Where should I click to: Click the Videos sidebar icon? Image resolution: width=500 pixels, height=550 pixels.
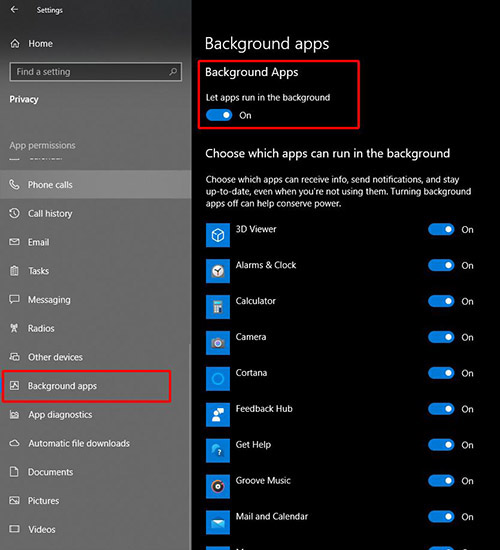14,529
